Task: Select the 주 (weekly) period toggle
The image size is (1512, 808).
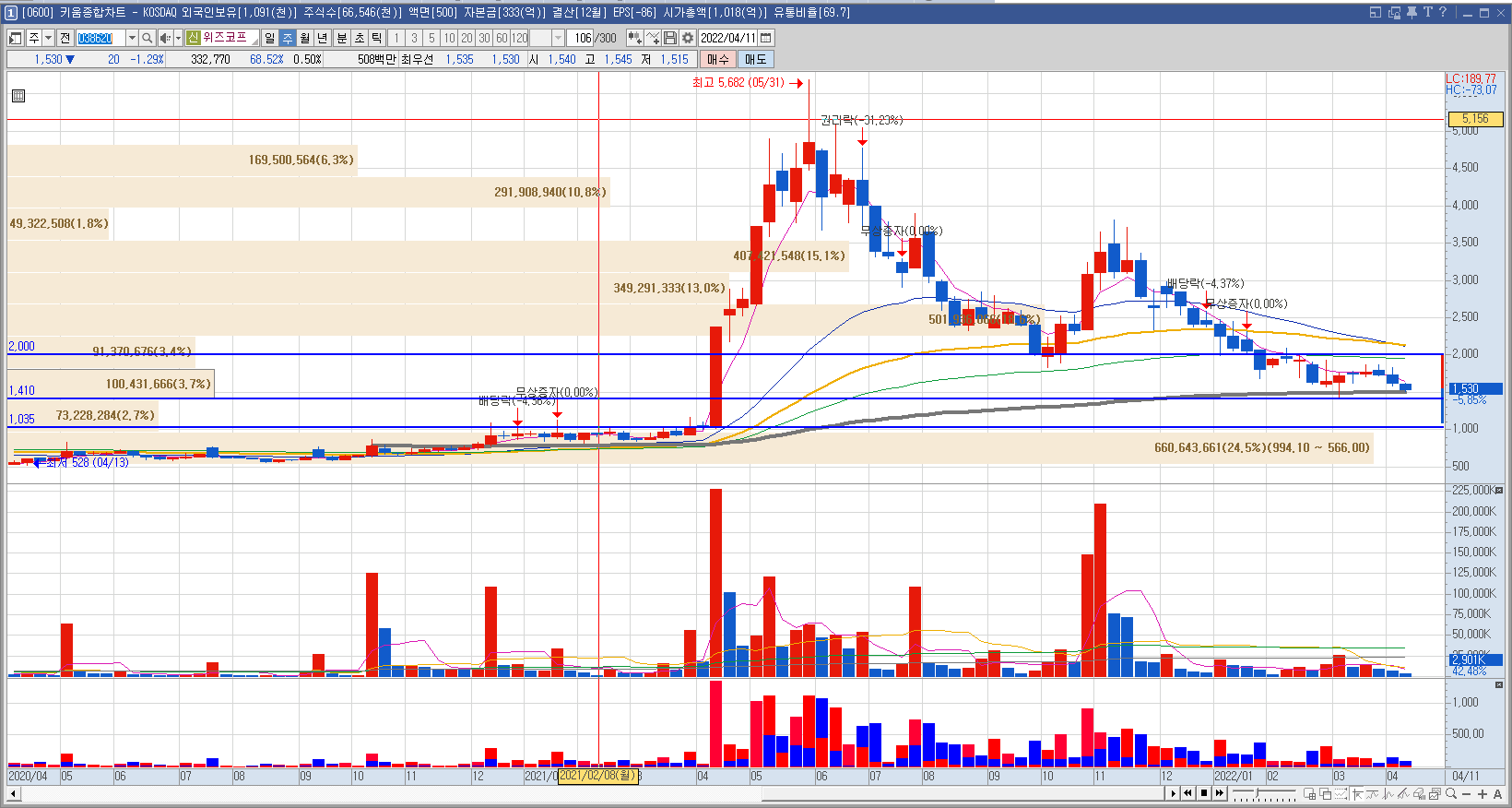Action: [x=288, y=38]
